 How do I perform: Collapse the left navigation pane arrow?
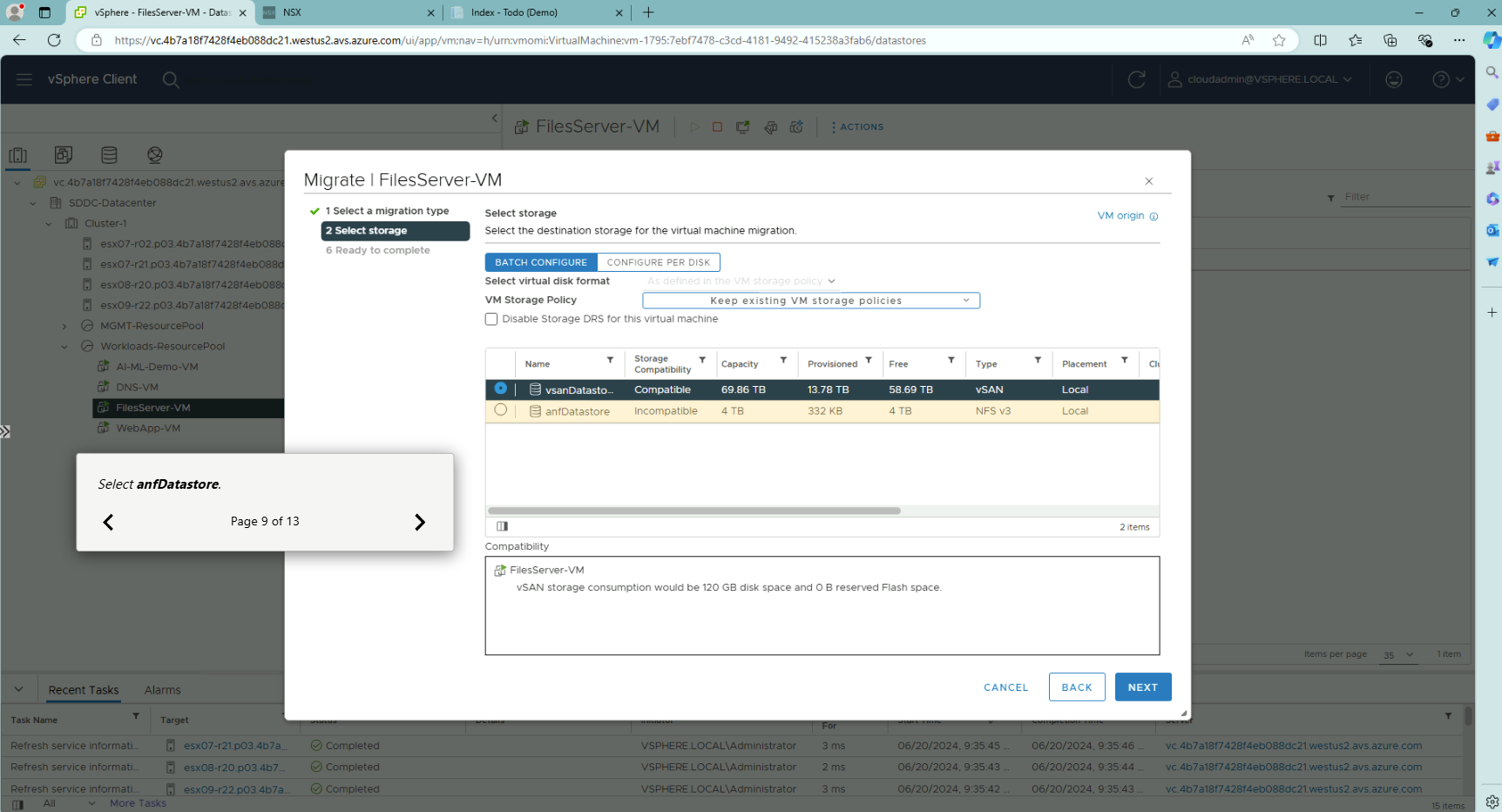[495, 118]
